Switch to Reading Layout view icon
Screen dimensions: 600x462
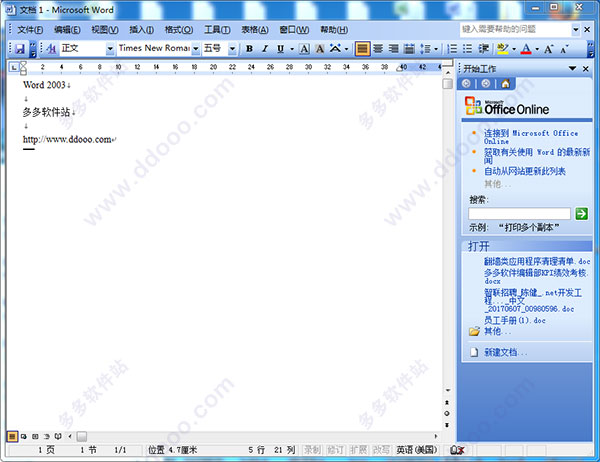click(x=58, y=436)
